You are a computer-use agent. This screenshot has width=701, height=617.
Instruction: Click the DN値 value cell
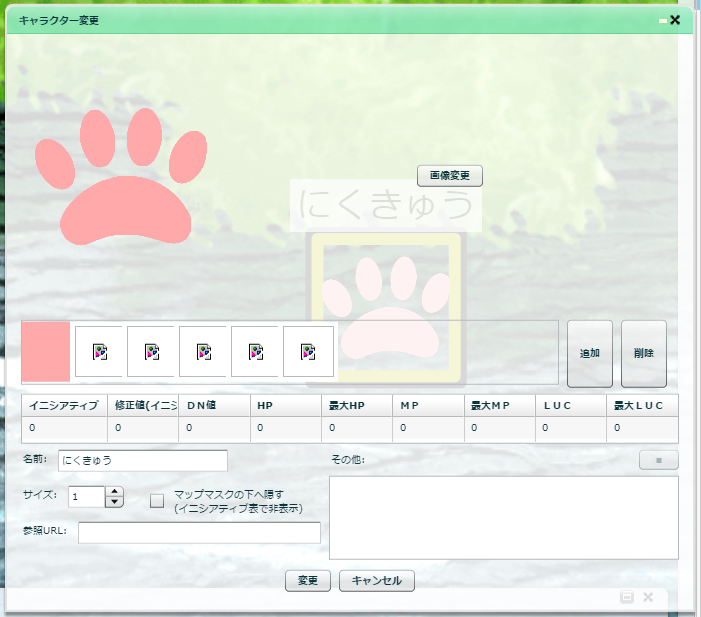pos(215,429)
